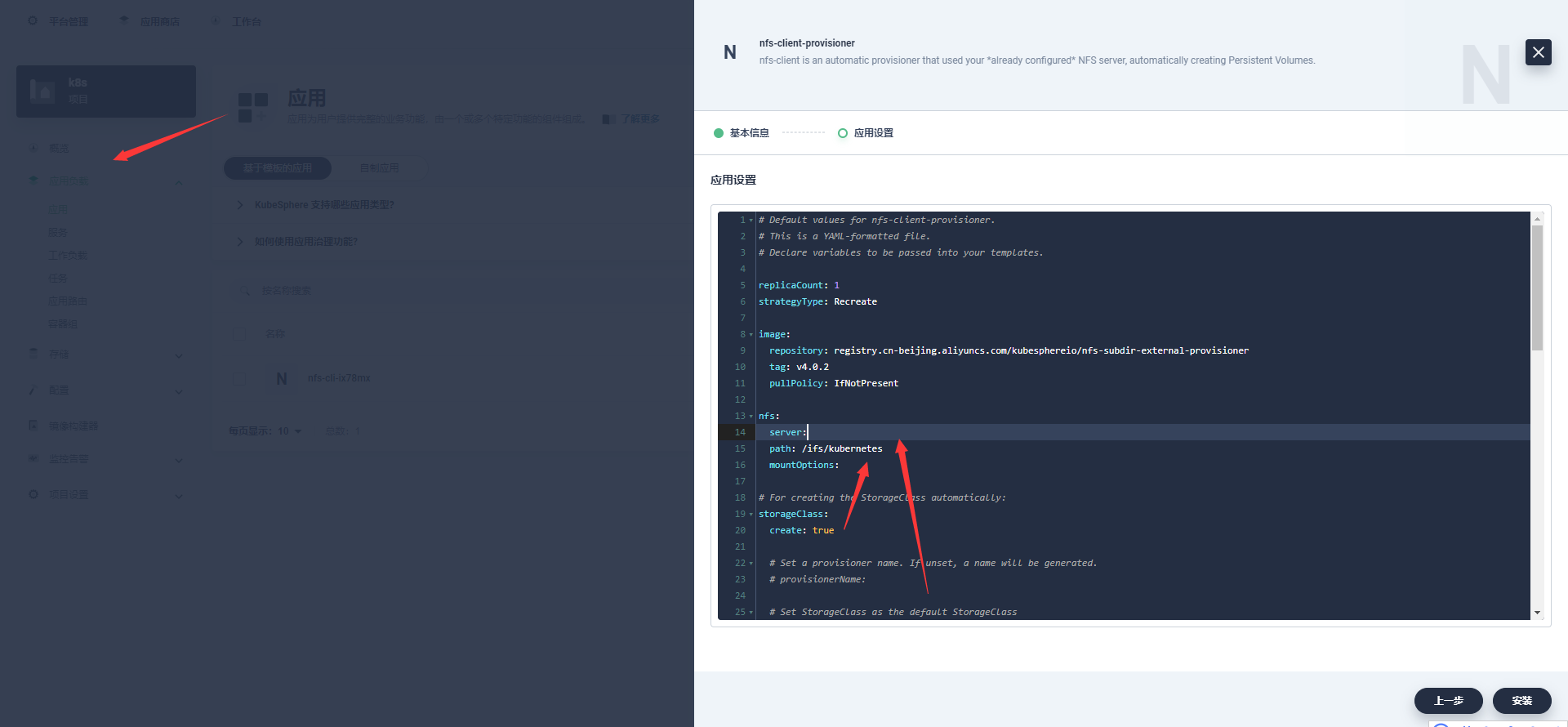Screen dimensions: 1568x727
Task: Click the 'create: true' line
Action: [x=801, y=530]
